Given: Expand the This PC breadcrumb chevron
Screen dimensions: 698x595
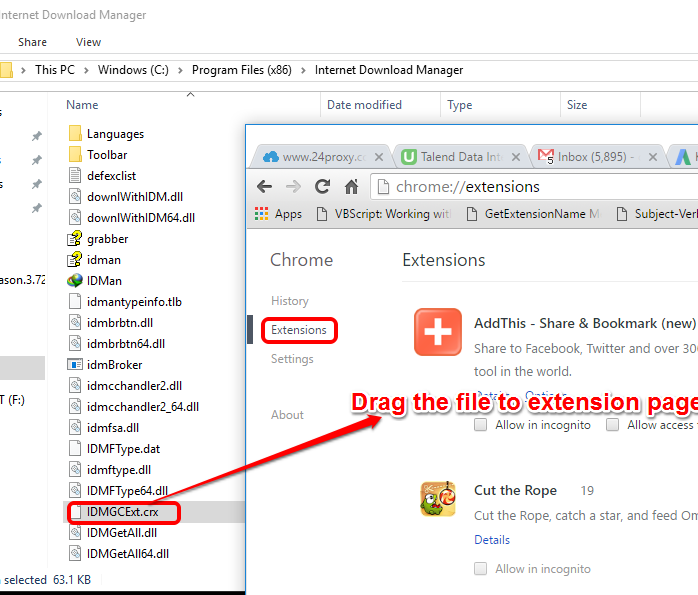Looking at the screenshot, I should pos(86,70).
